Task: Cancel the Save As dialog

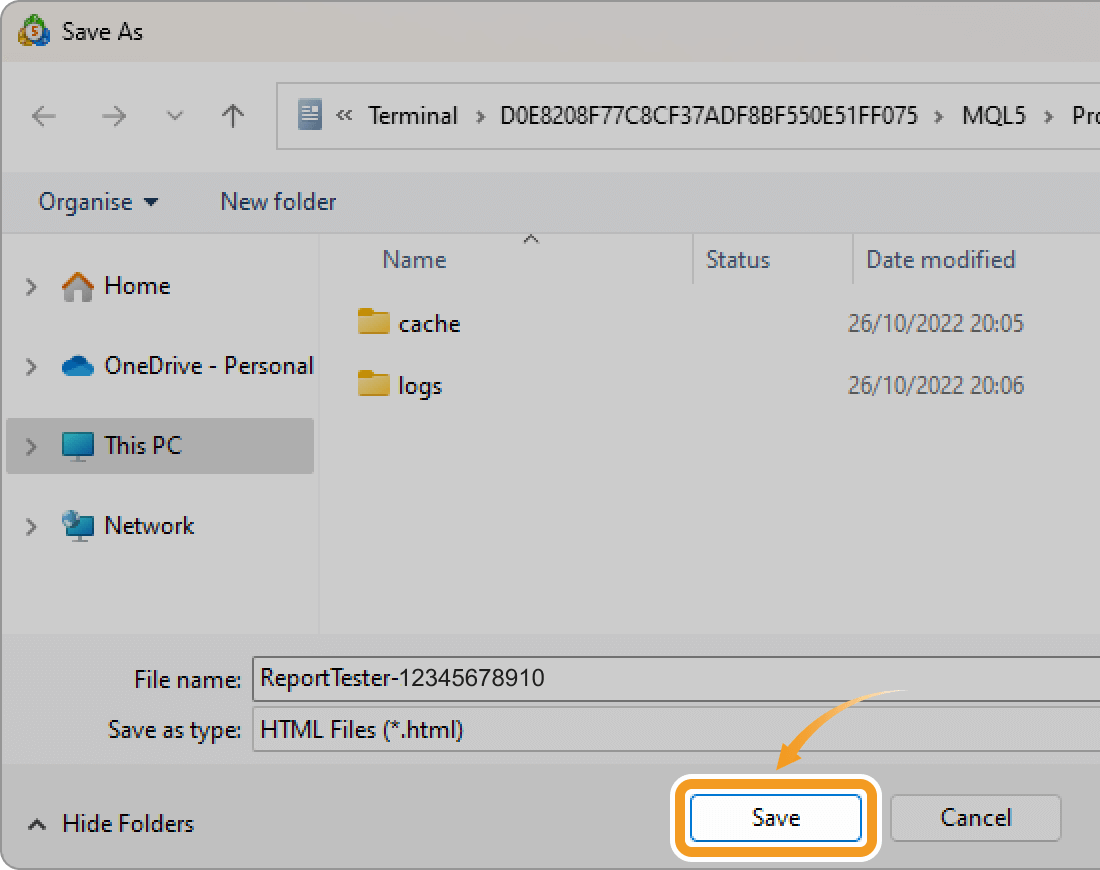Action: 975,817
